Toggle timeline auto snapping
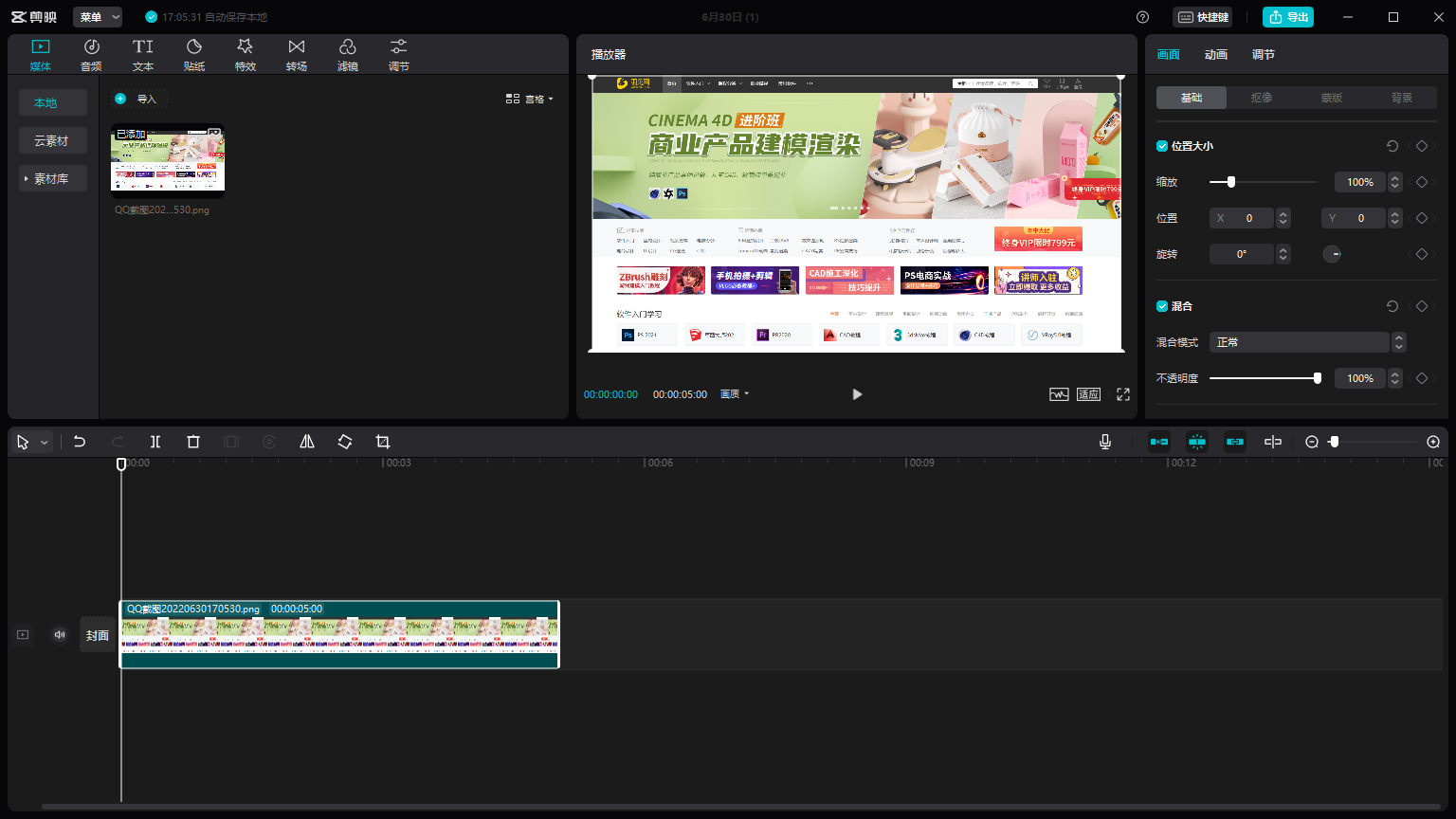The height and width of the screenshot is (819, 1456). 1197,442
